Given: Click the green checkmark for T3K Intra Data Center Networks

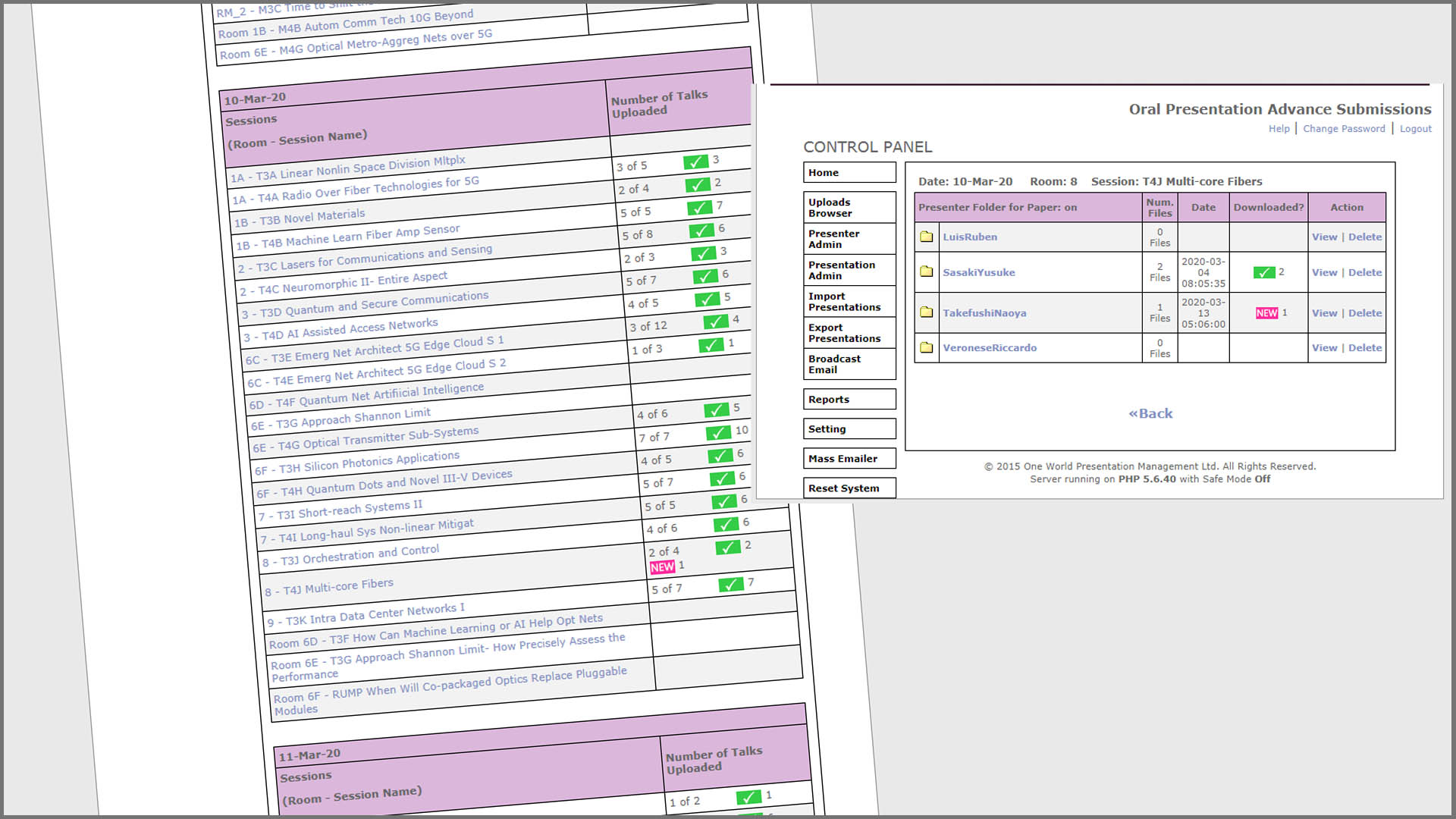Looking at the screenshot, I should (x=730, y=584).
